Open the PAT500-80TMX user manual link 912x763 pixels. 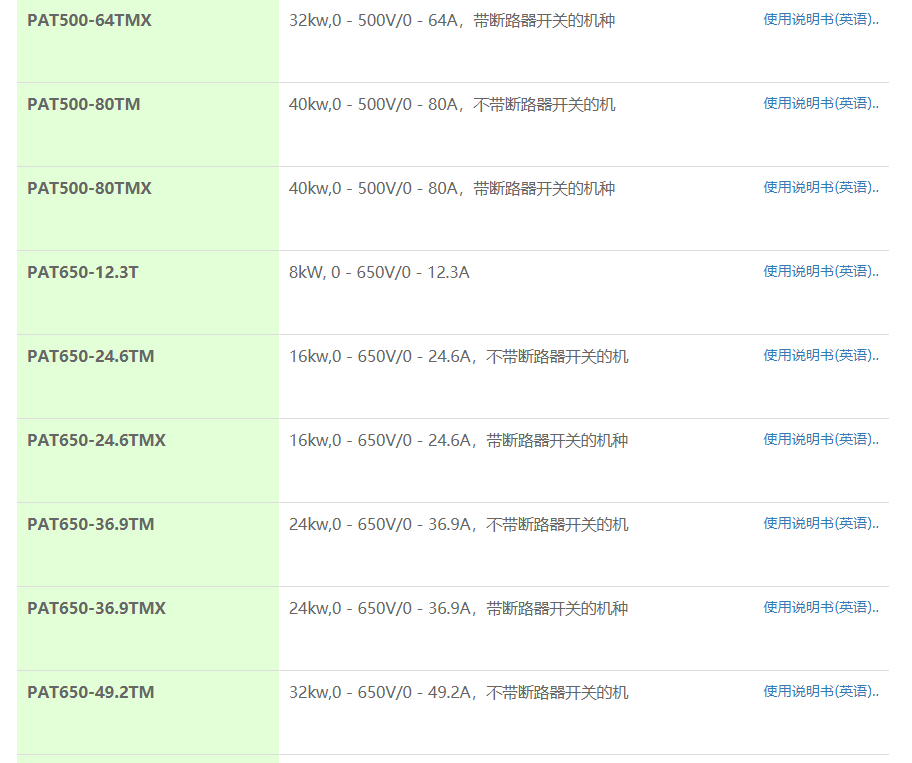tap(821, 187)
